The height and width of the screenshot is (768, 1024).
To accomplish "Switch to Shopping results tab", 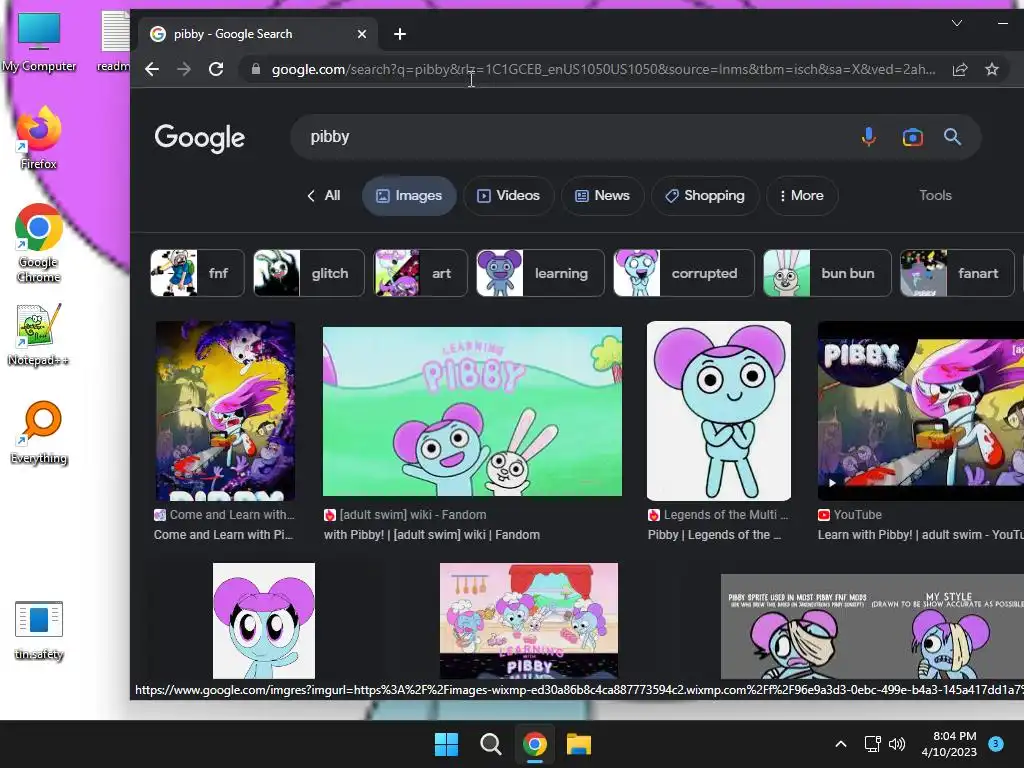I will [705, 195].
